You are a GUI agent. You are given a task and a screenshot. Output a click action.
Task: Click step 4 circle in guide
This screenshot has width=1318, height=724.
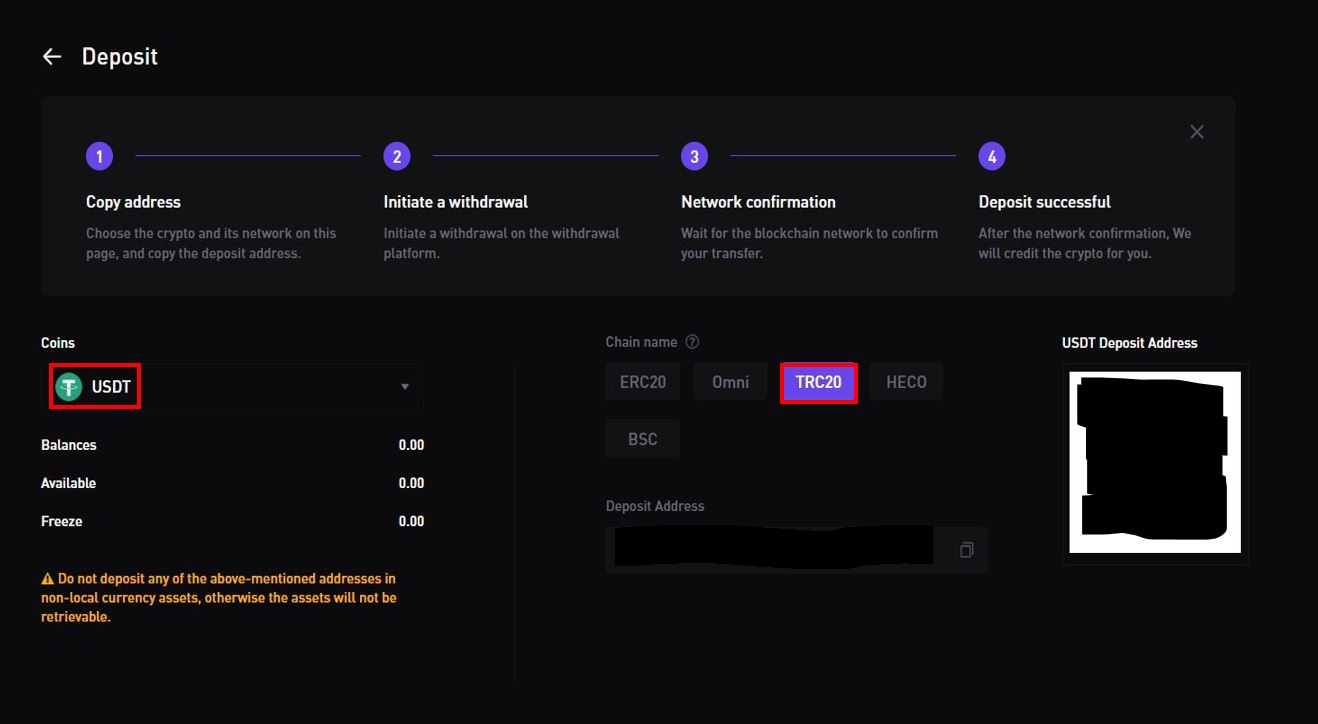(x=992, y=156)
